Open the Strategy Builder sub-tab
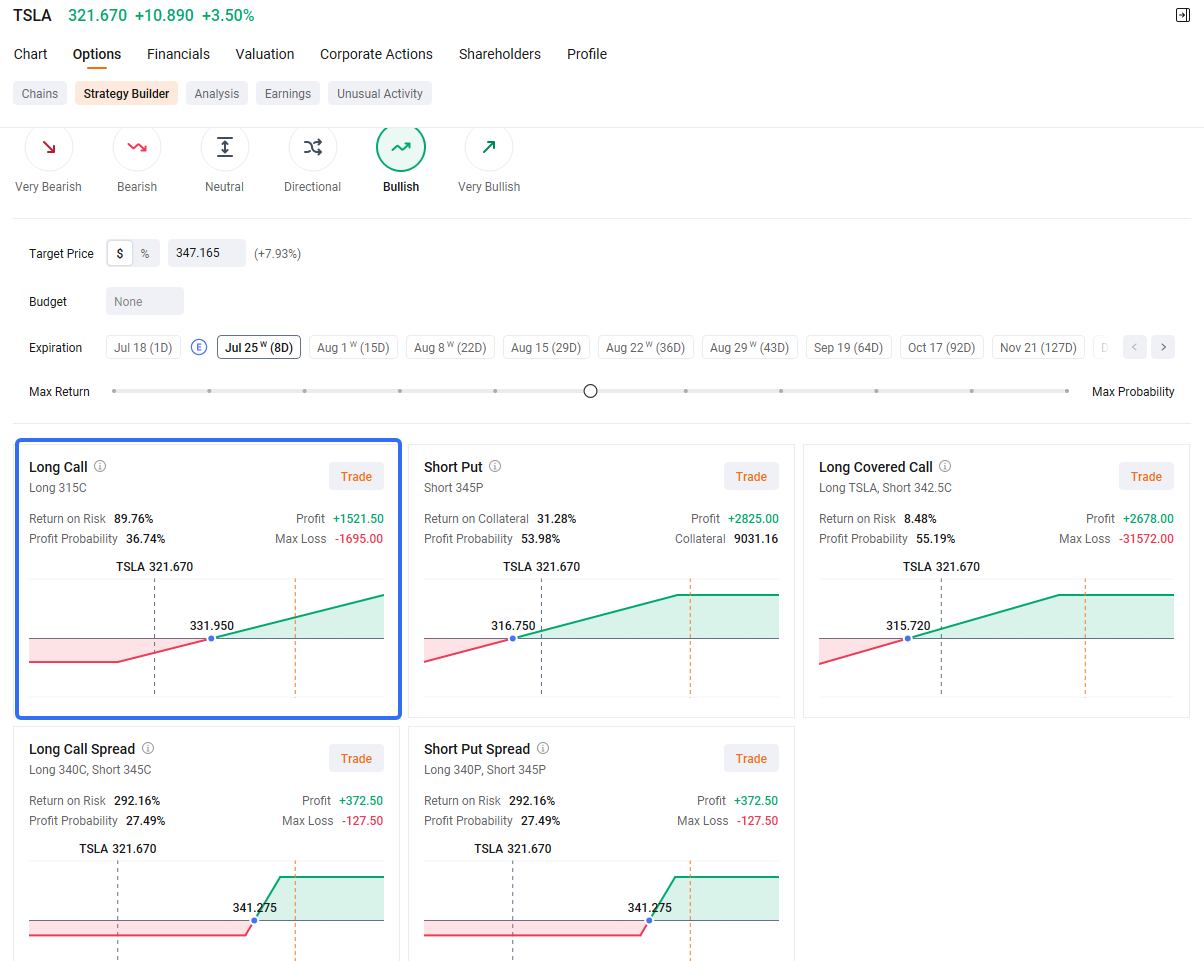The width and height of the screenshot is (1204, 961). pyautogui.click(x=127, y=94)
